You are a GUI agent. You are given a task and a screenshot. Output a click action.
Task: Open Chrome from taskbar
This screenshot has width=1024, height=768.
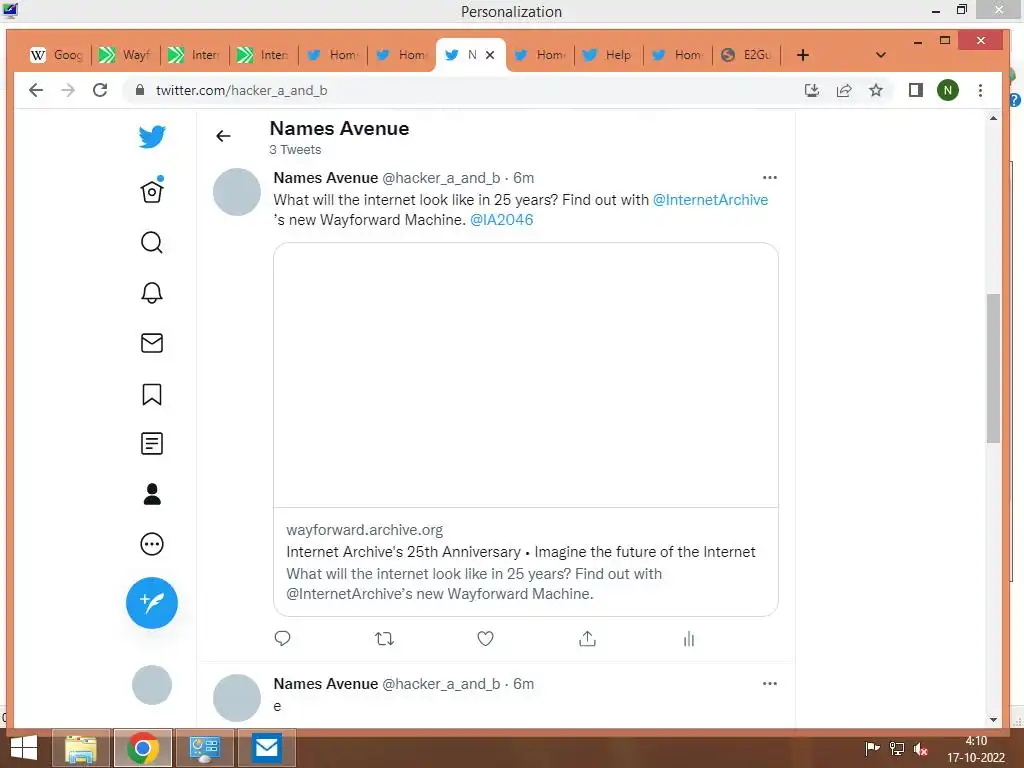coord(143,748)
